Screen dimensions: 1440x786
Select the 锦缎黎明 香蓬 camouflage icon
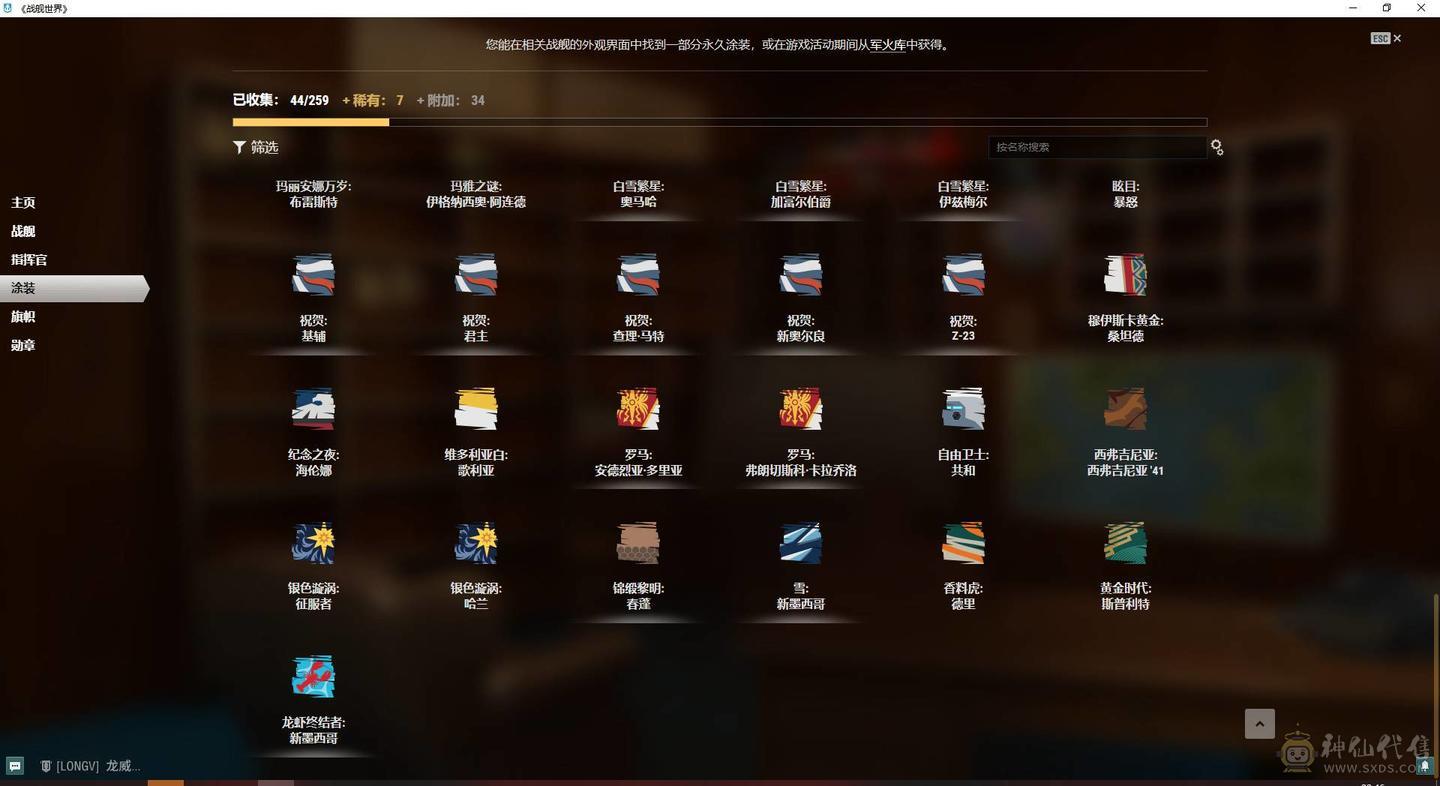coord(638,543)
